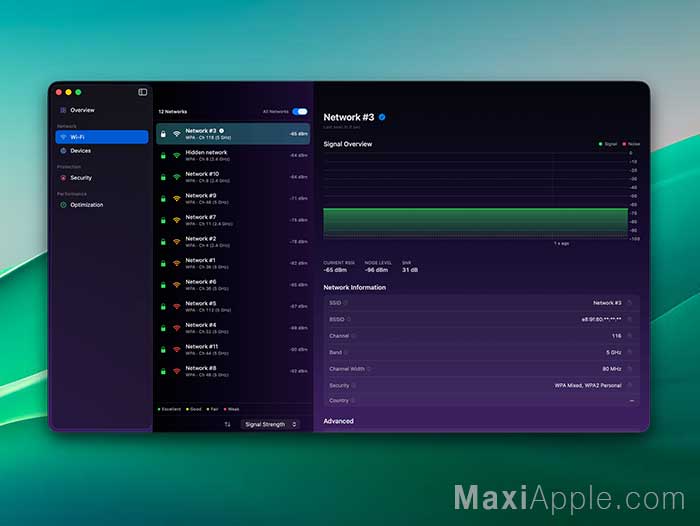Select Network #9 in the list
The height and width of the screenshot is (526, 700).
click(x=233, y=199)
